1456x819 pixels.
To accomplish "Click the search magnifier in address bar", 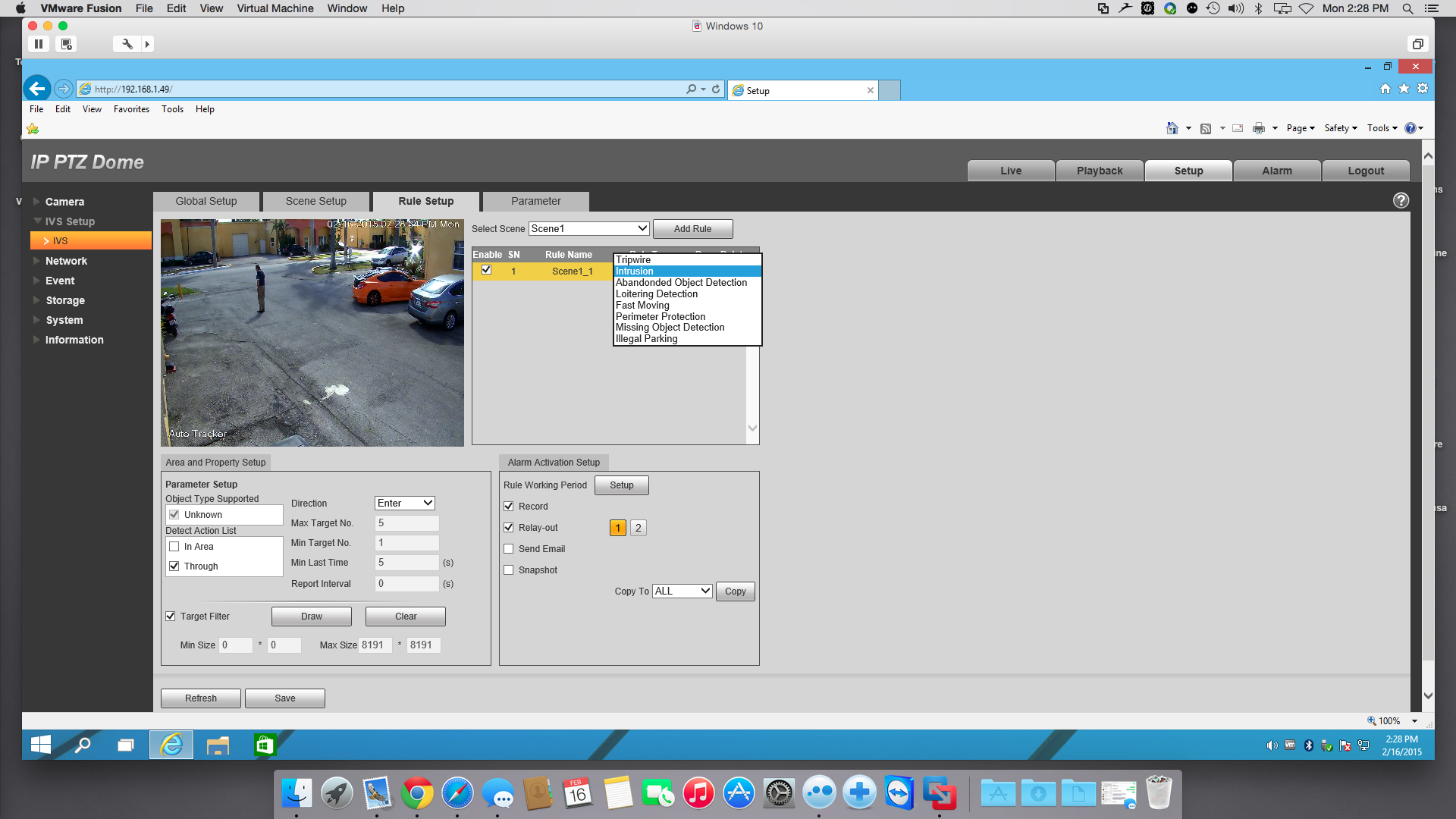I will [x=691, y=89].
